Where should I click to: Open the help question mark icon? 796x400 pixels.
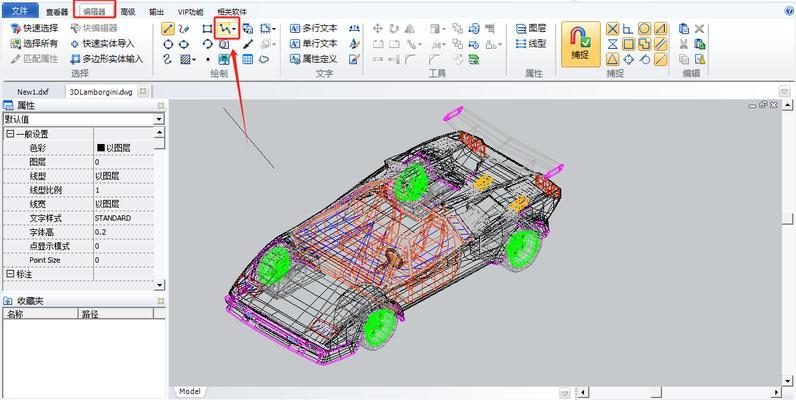(790, 11)
